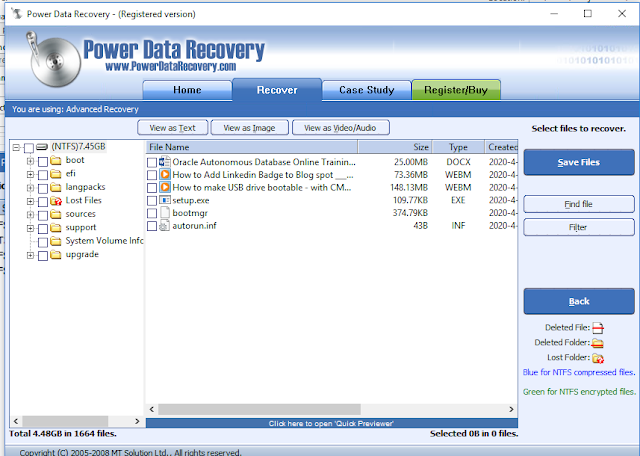Image resolution: width=640 pixels, height=456 pixels.
Task: Check the box for bootmgr
Action: pyautogui.click(x=152, y=213)
